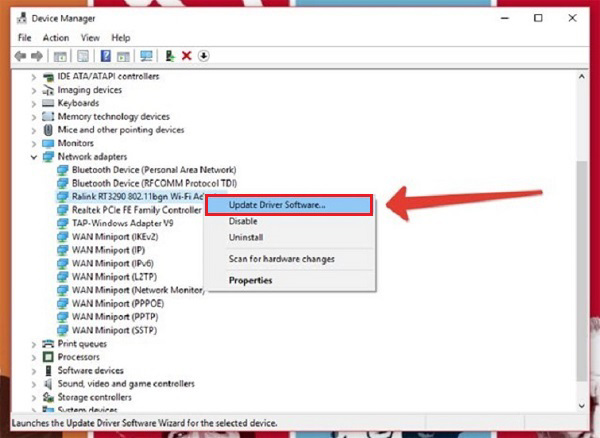Click the Monitors category icon
Viewport: 600px width, 438px height.
pyautogui.click(x=48, y=143)
